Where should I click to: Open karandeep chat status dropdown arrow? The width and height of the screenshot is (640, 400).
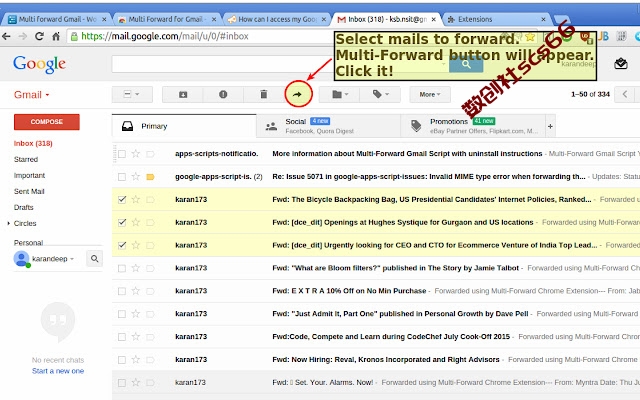(72, 259)
